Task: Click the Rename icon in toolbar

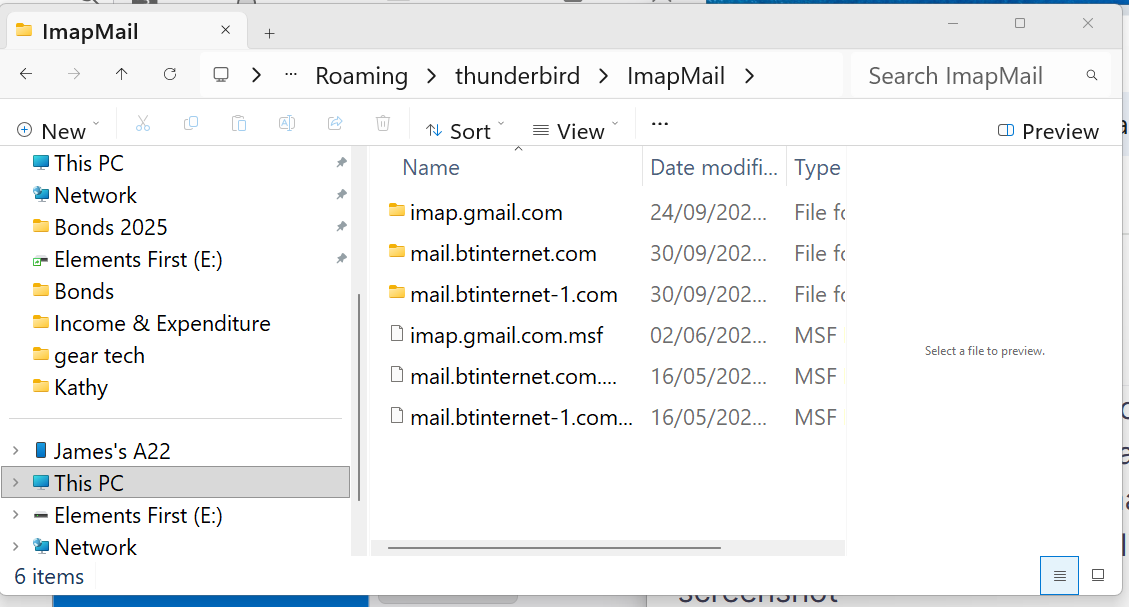Action: [x=287, y=124]
